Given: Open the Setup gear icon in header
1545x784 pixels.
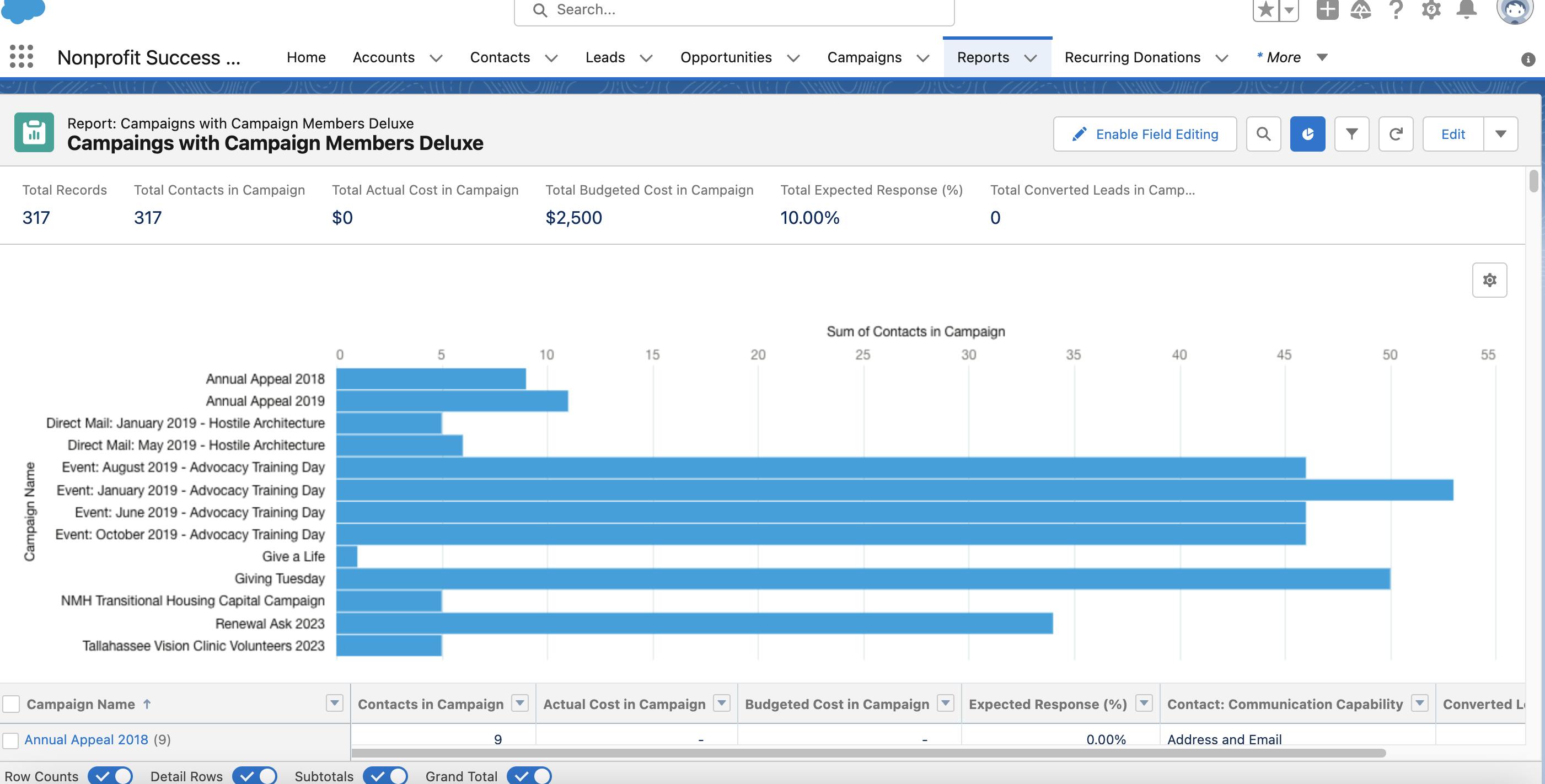Looking at the screenshot, I should click(1431, 9).
